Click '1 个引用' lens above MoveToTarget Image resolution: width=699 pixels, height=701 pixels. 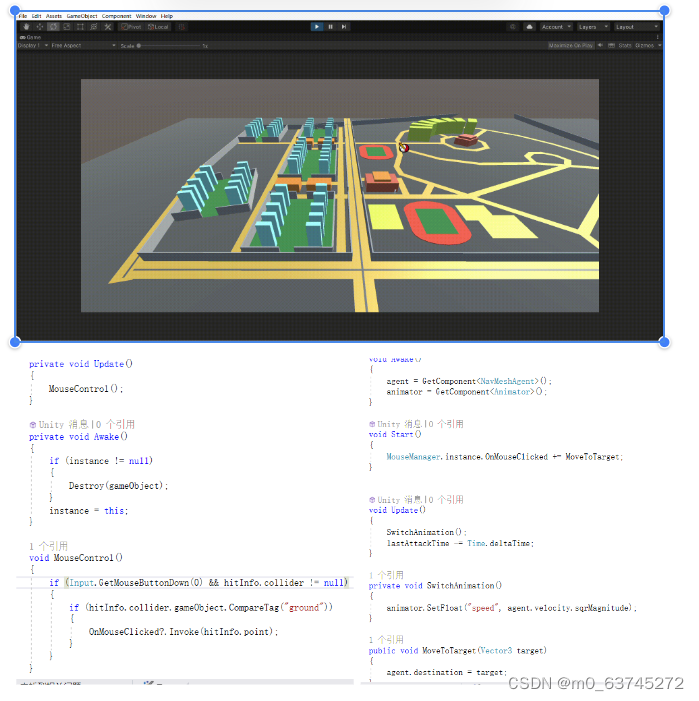(386, 640)
